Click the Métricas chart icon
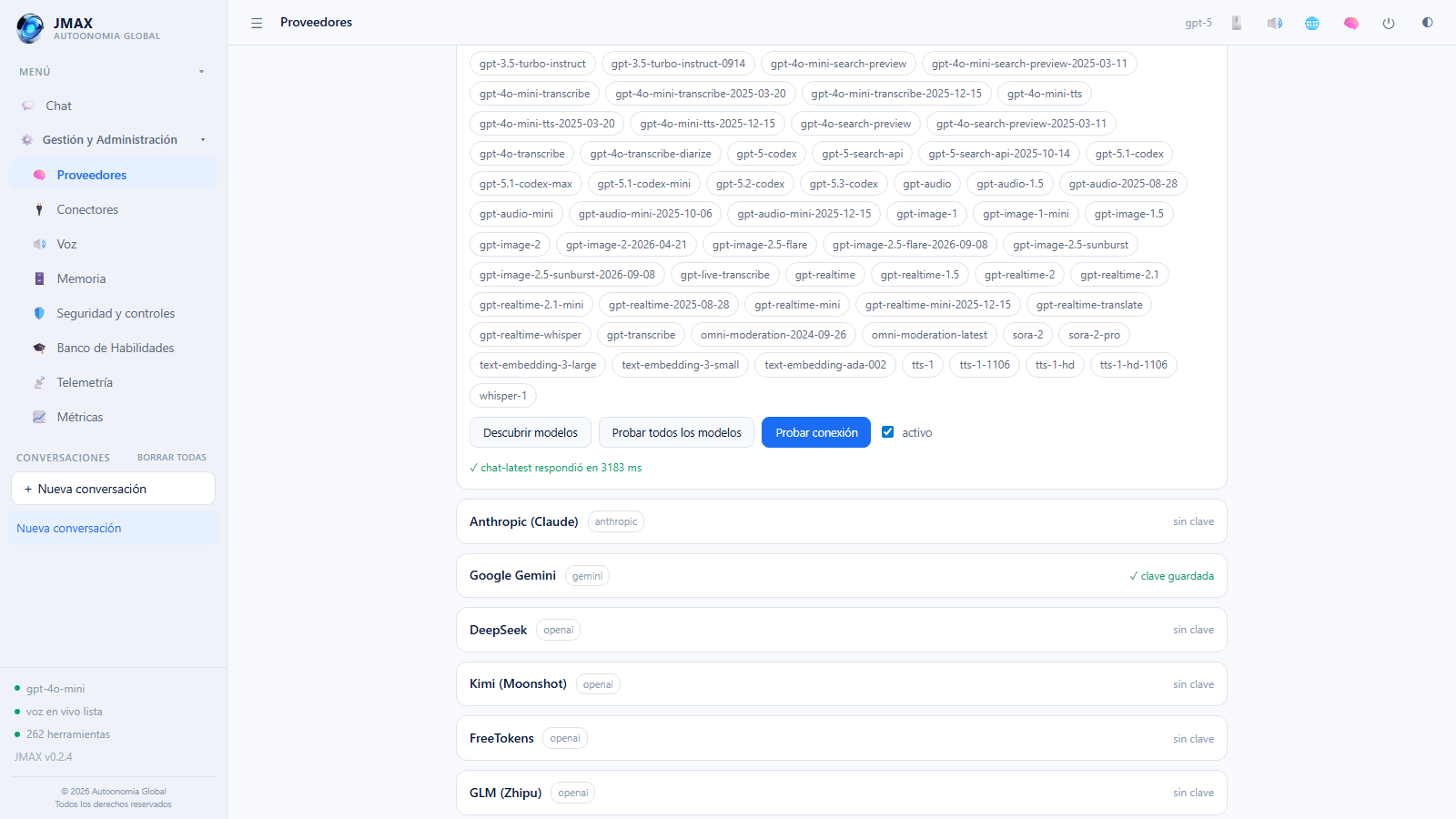Screen dimensions: 1456x819 (x=39, y=417)
